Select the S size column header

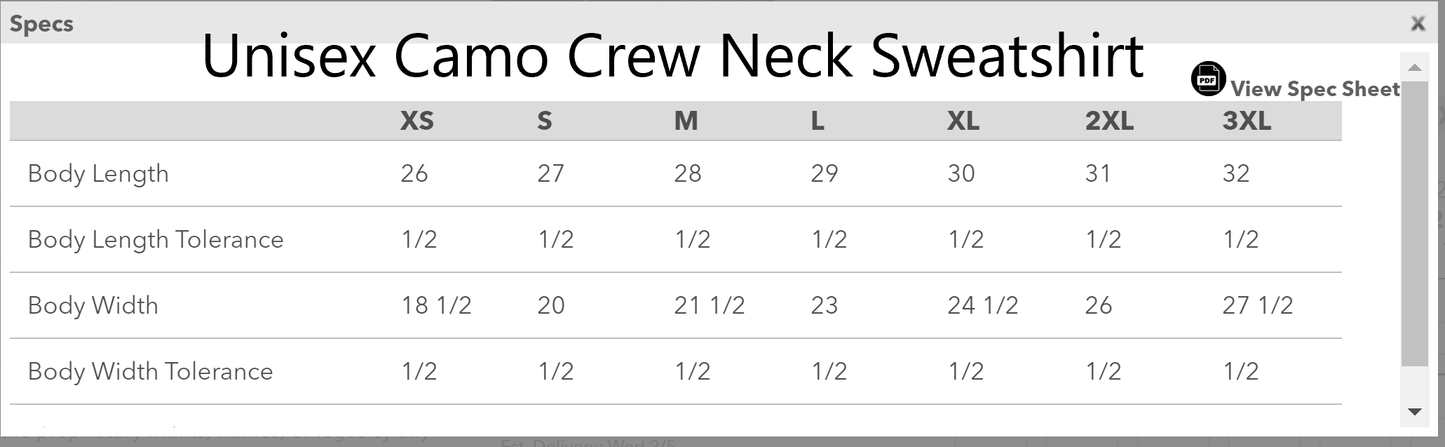click(x=545, y=122)
